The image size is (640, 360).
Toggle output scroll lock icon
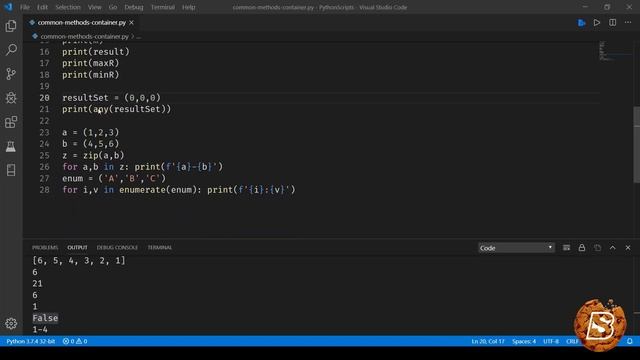pos(582,248)
